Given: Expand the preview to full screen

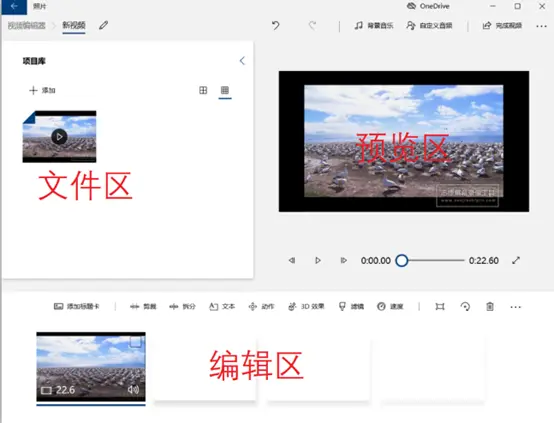Looking at the screenshot, I should [x=516, y=260].
